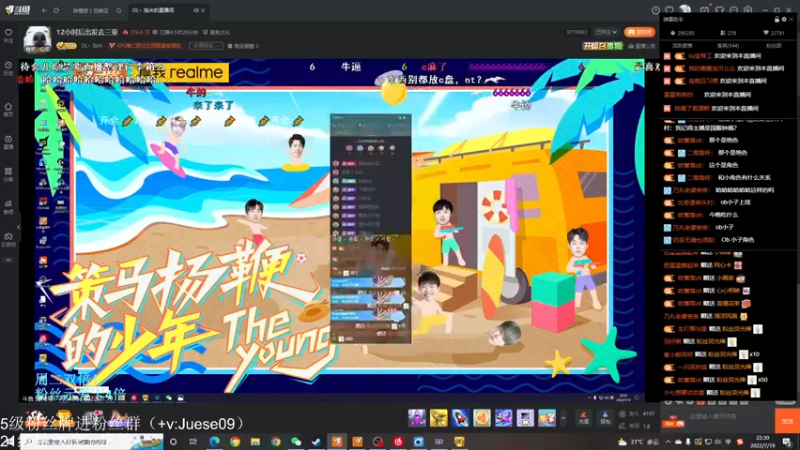This screenshot has width=800, height=450.
Task: Send the sixth gift with the lavender border
Action: coord(525,418)
